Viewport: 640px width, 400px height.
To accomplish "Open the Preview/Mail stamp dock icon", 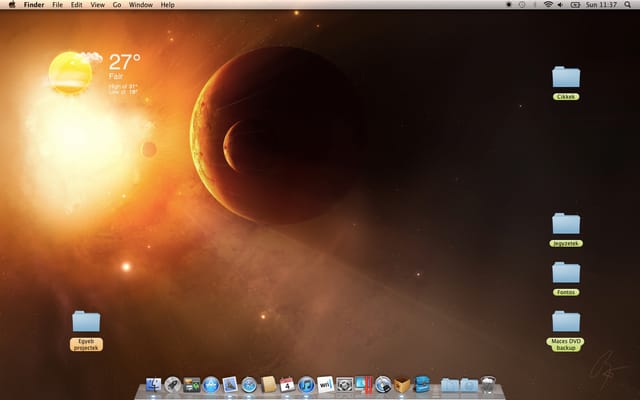I will [x=230, y=385].
